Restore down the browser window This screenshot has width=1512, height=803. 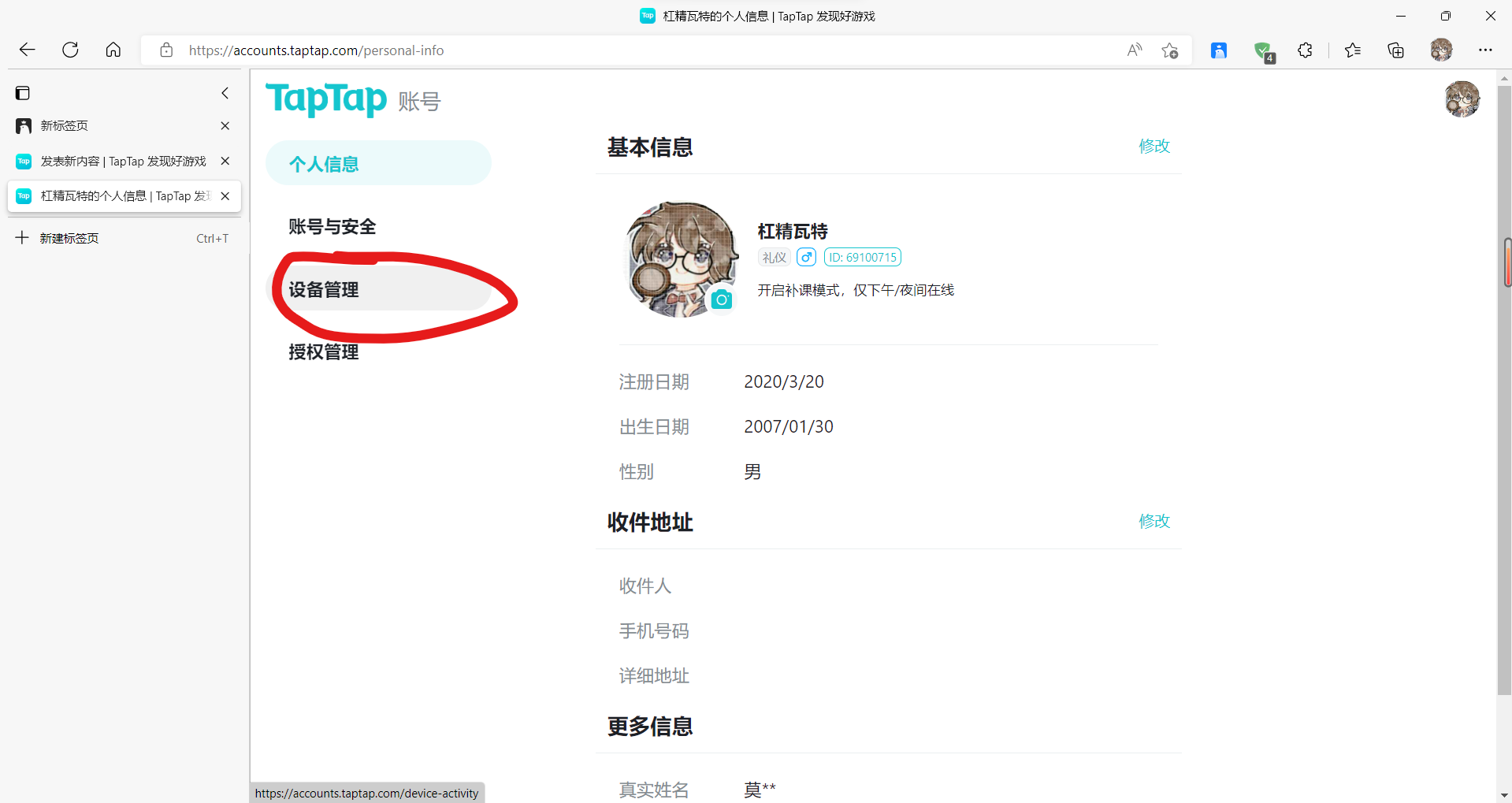[1446, 16]
